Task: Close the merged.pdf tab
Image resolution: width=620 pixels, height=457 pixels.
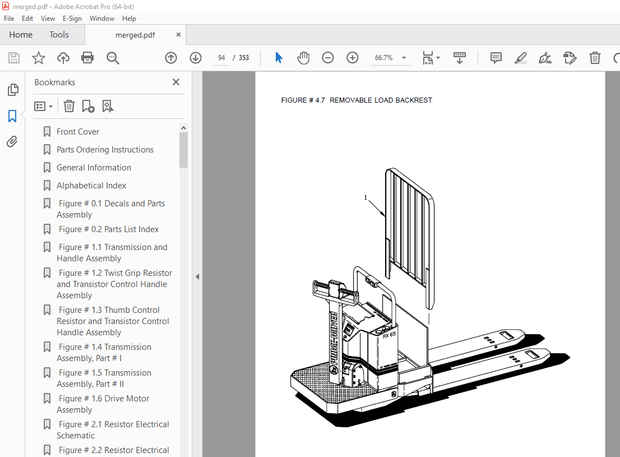Action: click(178, 35)
